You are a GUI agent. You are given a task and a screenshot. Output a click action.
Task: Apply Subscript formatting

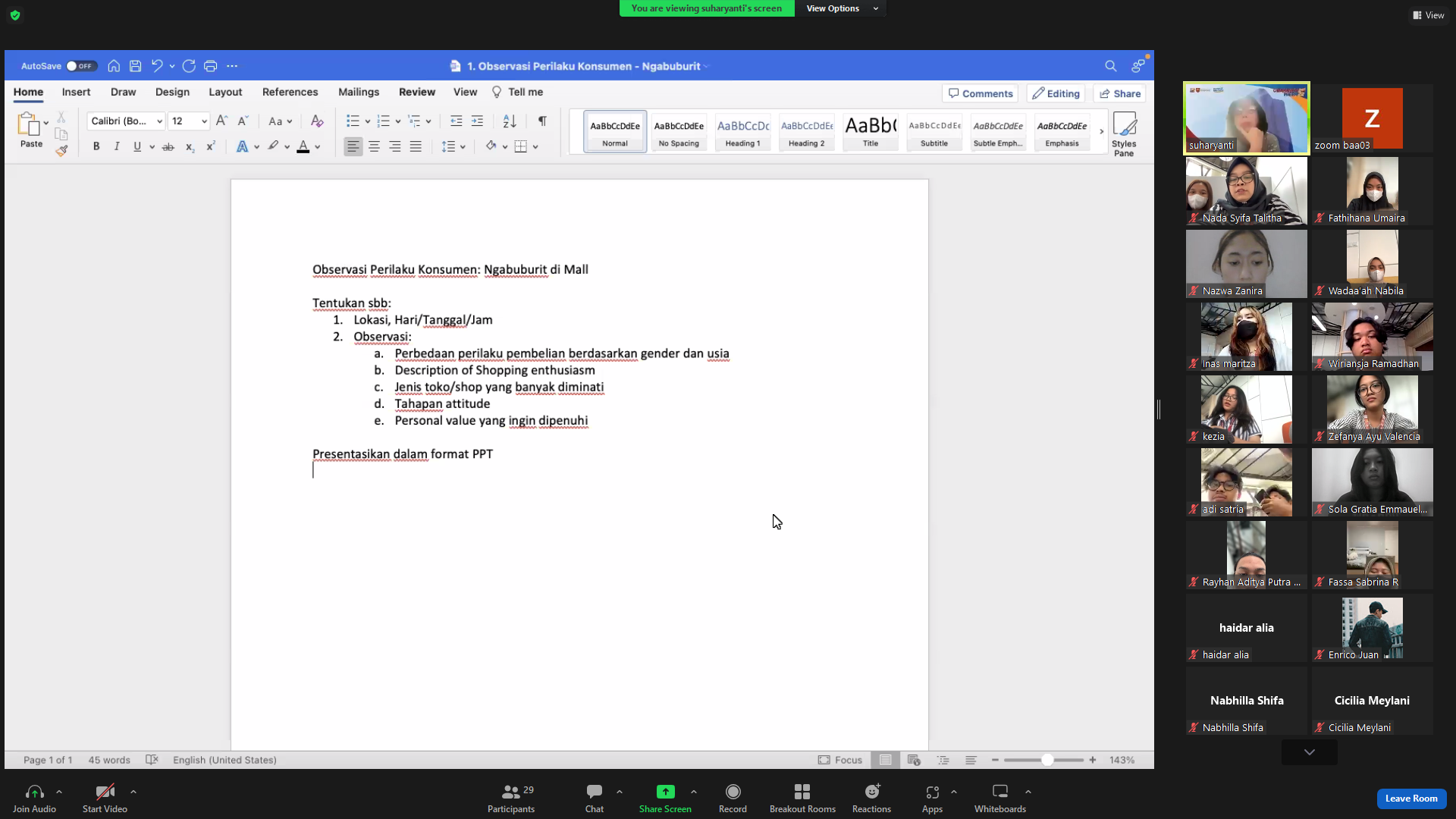click(190, 146)
